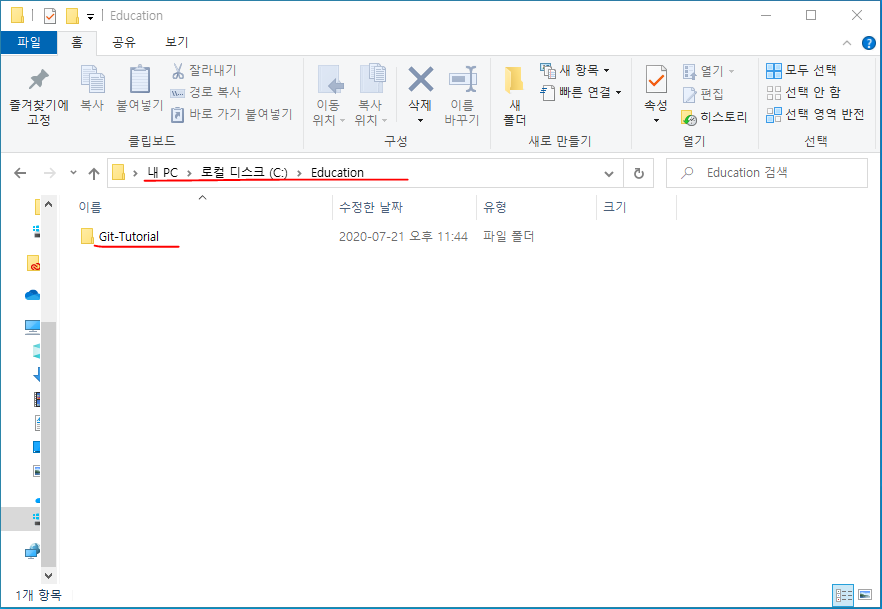Click 모두 선택 (select all)

(x=802, y=70)
